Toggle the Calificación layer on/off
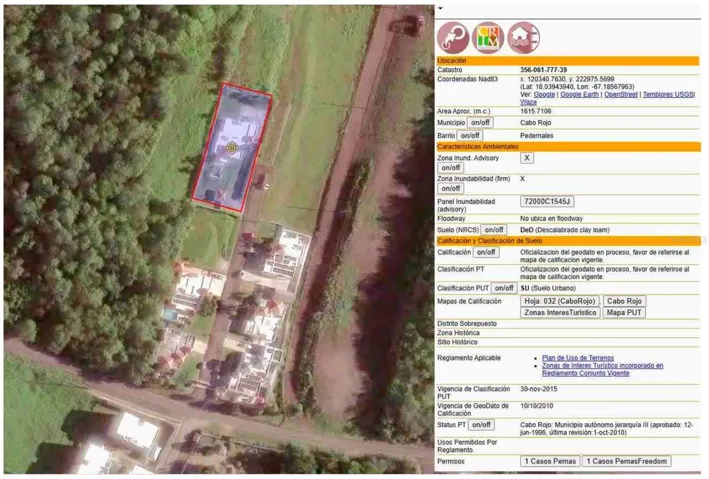 (486, 252)
